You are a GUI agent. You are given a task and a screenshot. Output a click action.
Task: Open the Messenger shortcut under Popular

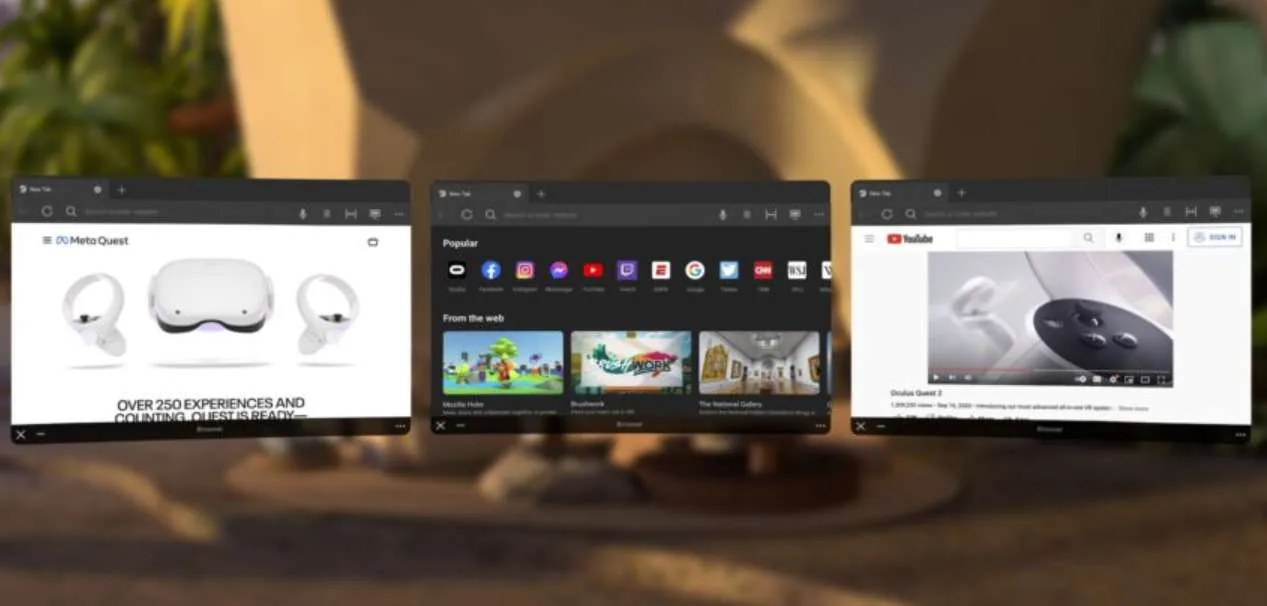pos(559,270)
